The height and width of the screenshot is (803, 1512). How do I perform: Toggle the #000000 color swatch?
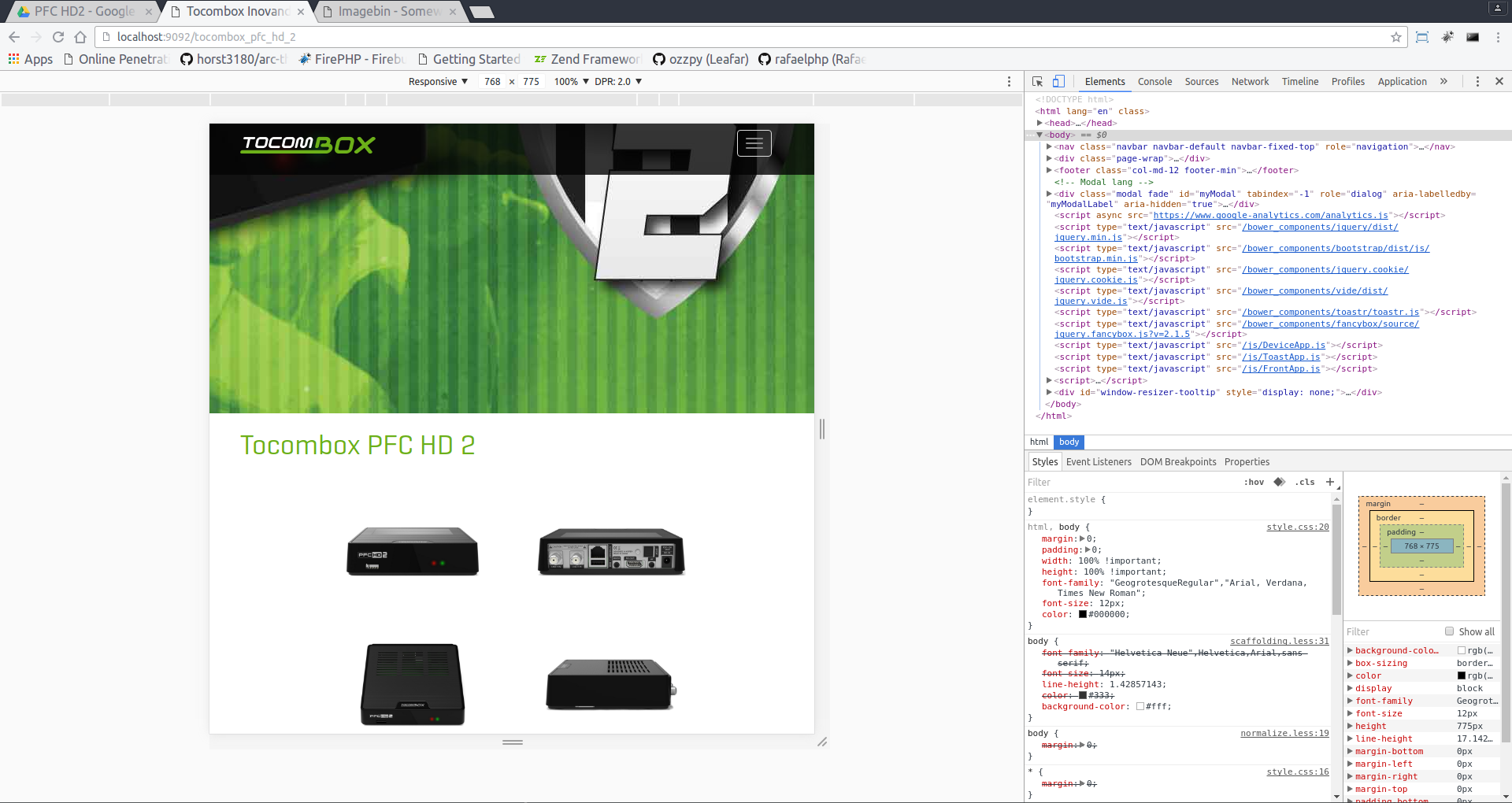pyautogui.click(x=1083, y=615)
